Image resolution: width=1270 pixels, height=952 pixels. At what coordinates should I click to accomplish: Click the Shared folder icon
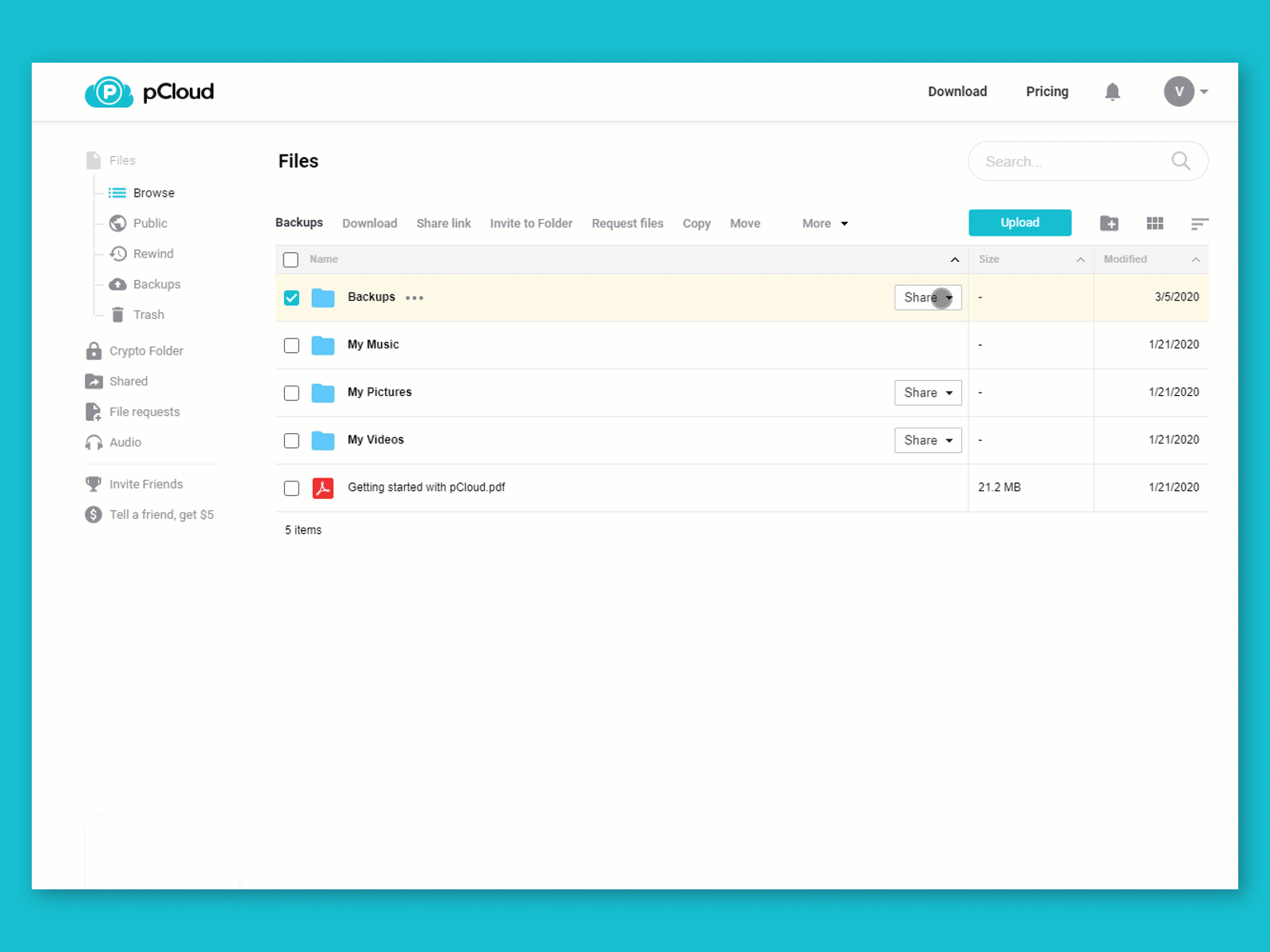click(x=94, y=382)
